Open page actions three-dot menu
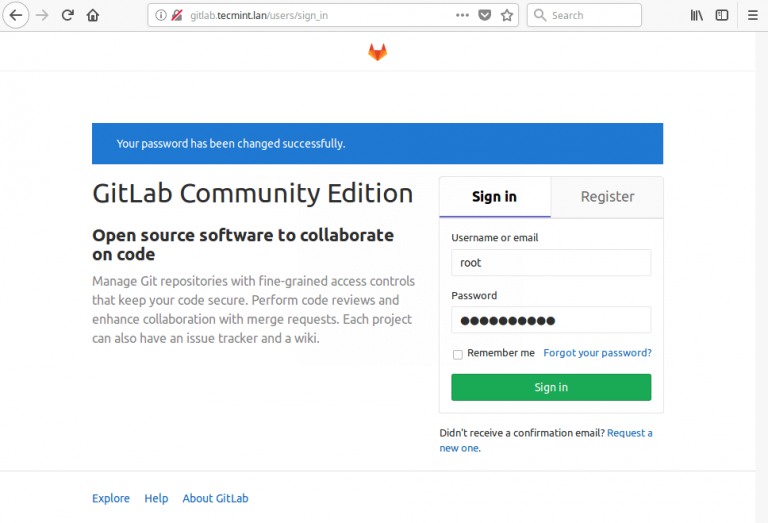 pyautogui.click(x=462, y=15)
